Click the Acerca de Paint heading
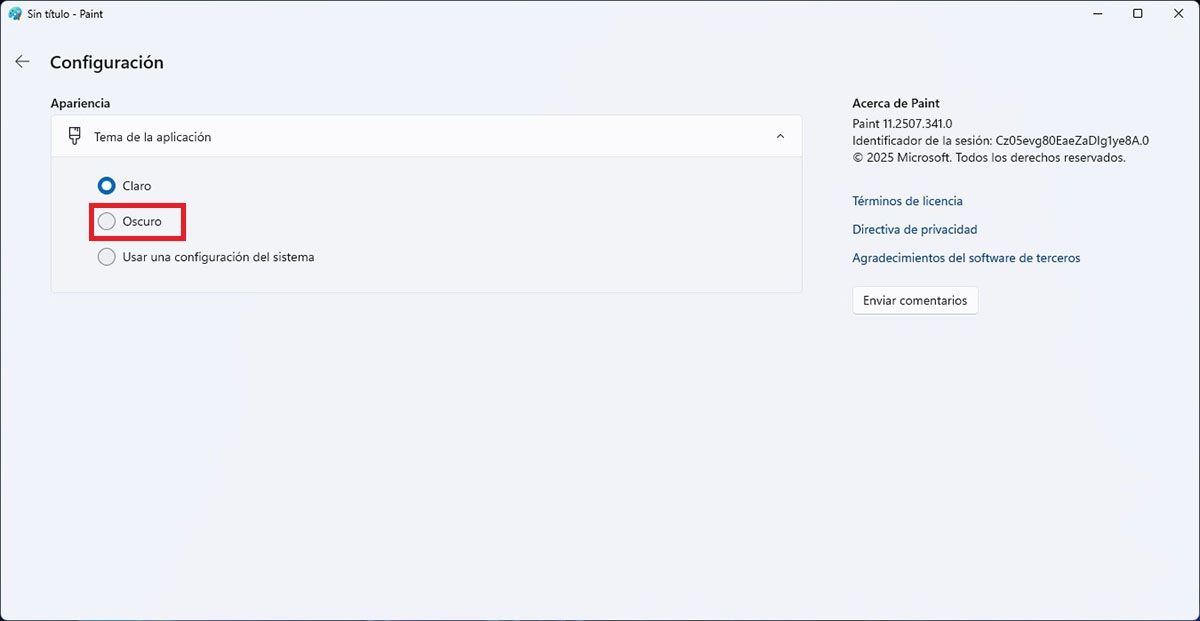 pos(895,103)
